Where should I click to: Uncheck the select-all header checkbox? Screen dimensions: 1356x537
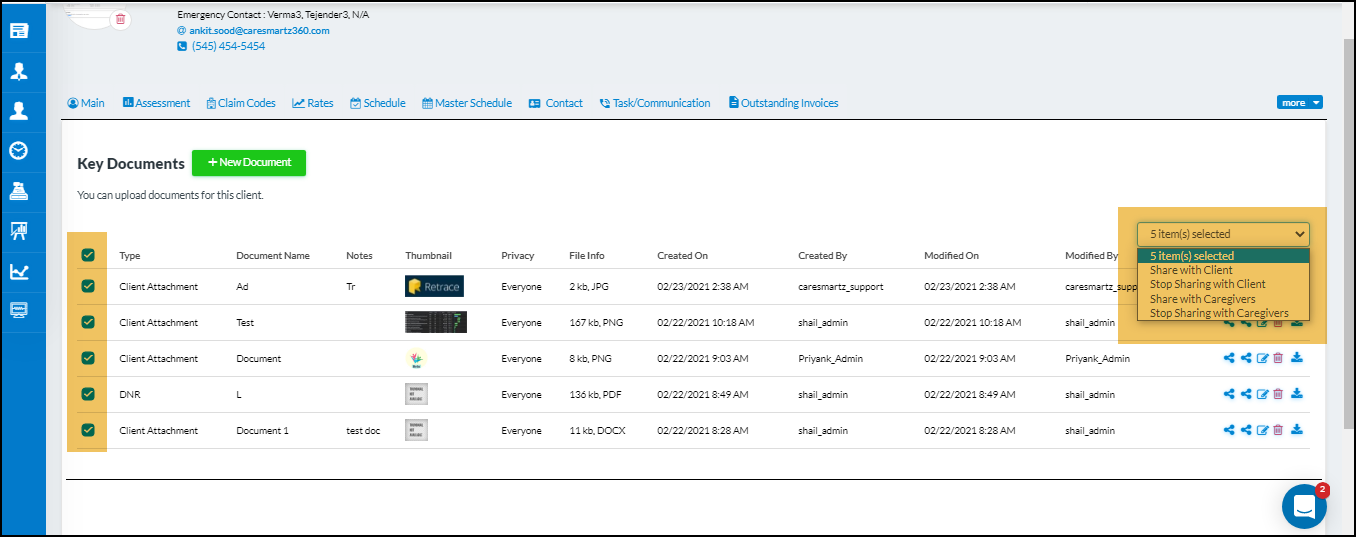[88, 255]
